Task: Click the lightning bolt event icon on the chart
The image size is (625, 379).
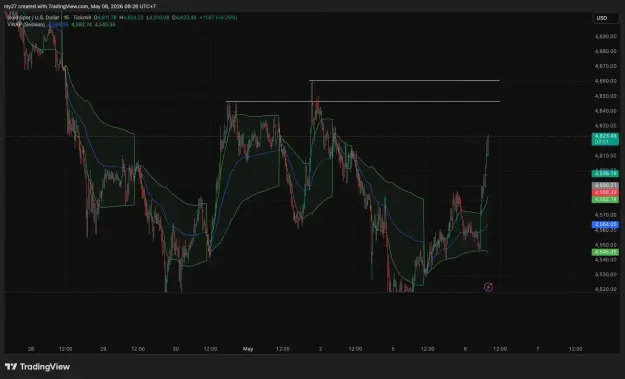Action: 488,287
